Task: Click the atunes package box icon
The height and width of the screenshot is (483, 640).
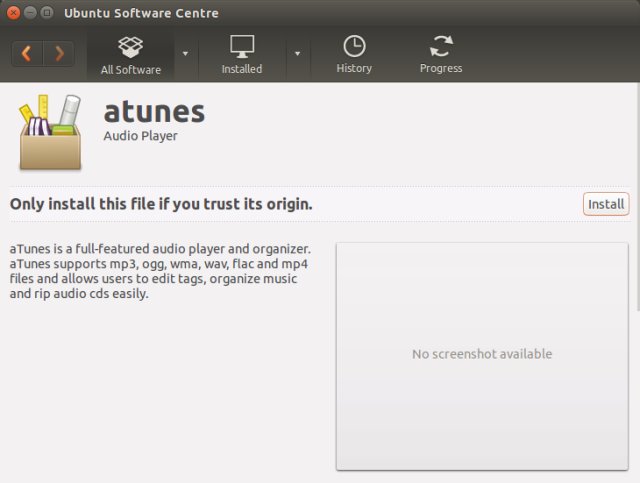Action: pyautogui.click(x=50, y=132)
